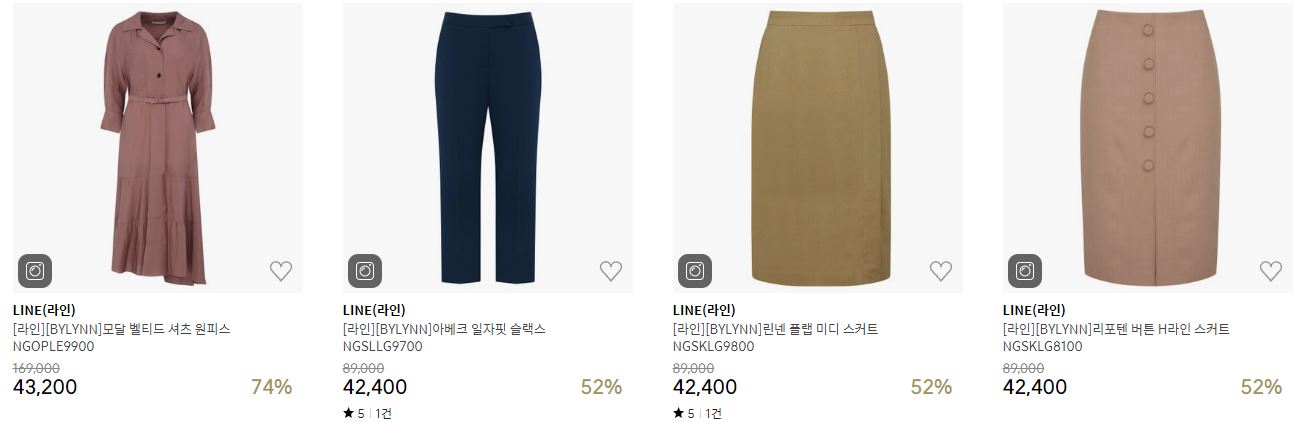This screenshot has height=423, width=1300.
Task: Like the khaki linen flap midi skirt
Action: click(x=941, y=271)
